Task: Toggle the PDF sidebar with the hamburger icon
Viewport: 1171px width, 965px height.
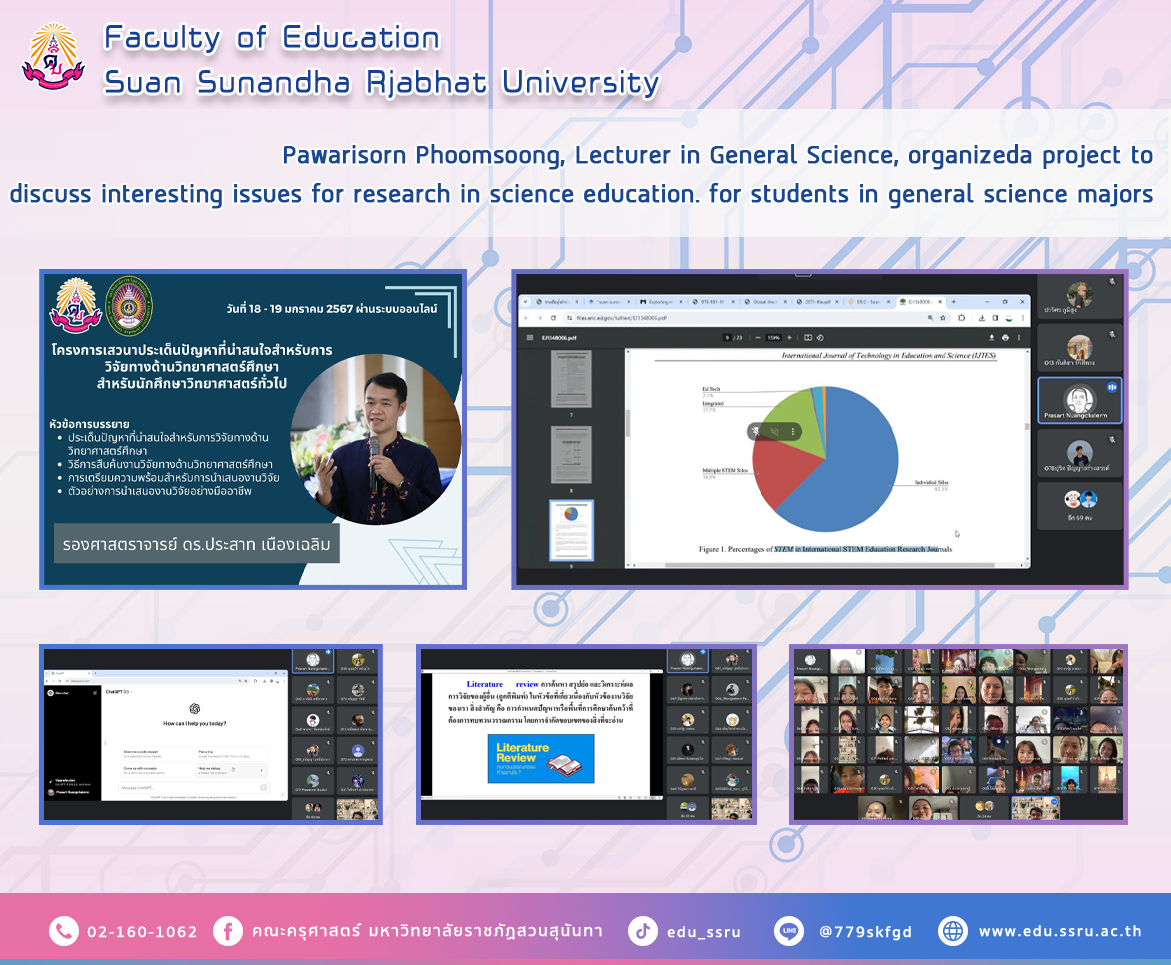Action: (x=530, y=337)
